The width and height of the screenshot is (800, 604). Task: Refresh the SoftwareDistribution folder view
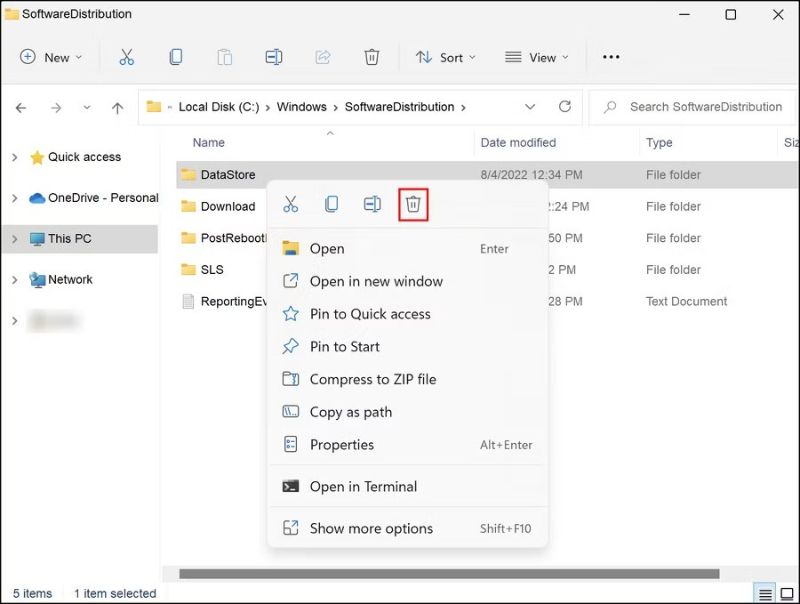tap(565, 107)
